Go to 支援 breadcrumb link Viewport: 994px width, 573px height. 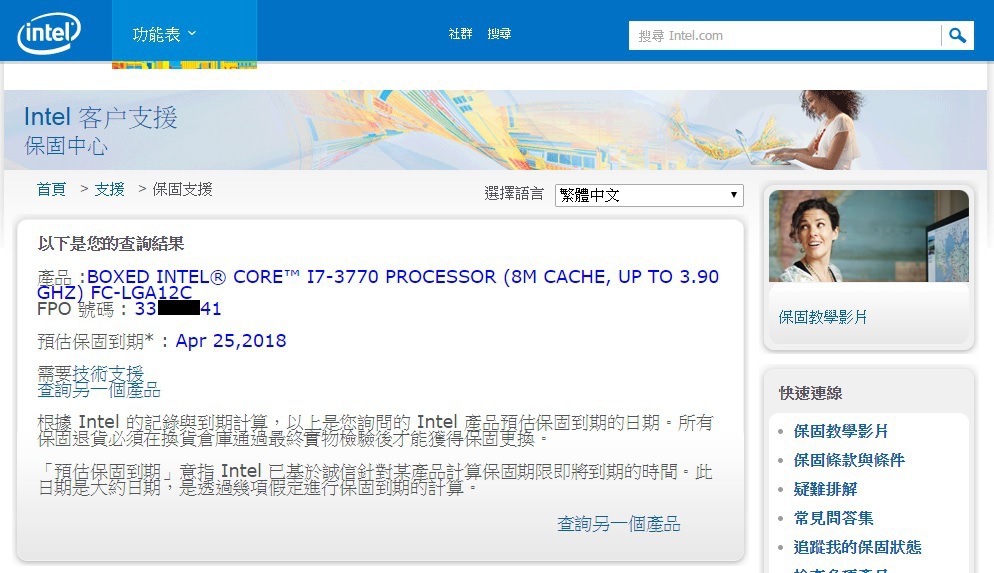(x=109, y=189)
